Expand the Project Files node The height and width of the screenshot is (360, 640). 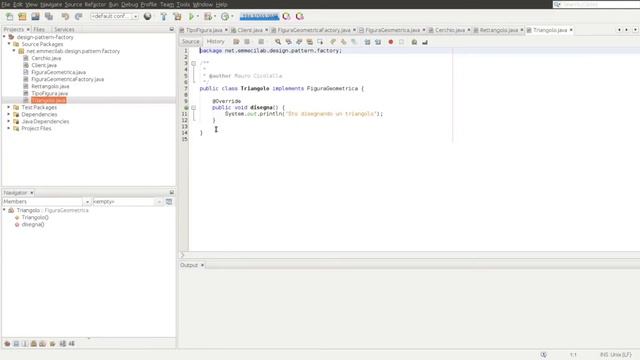tap(9, 128)
